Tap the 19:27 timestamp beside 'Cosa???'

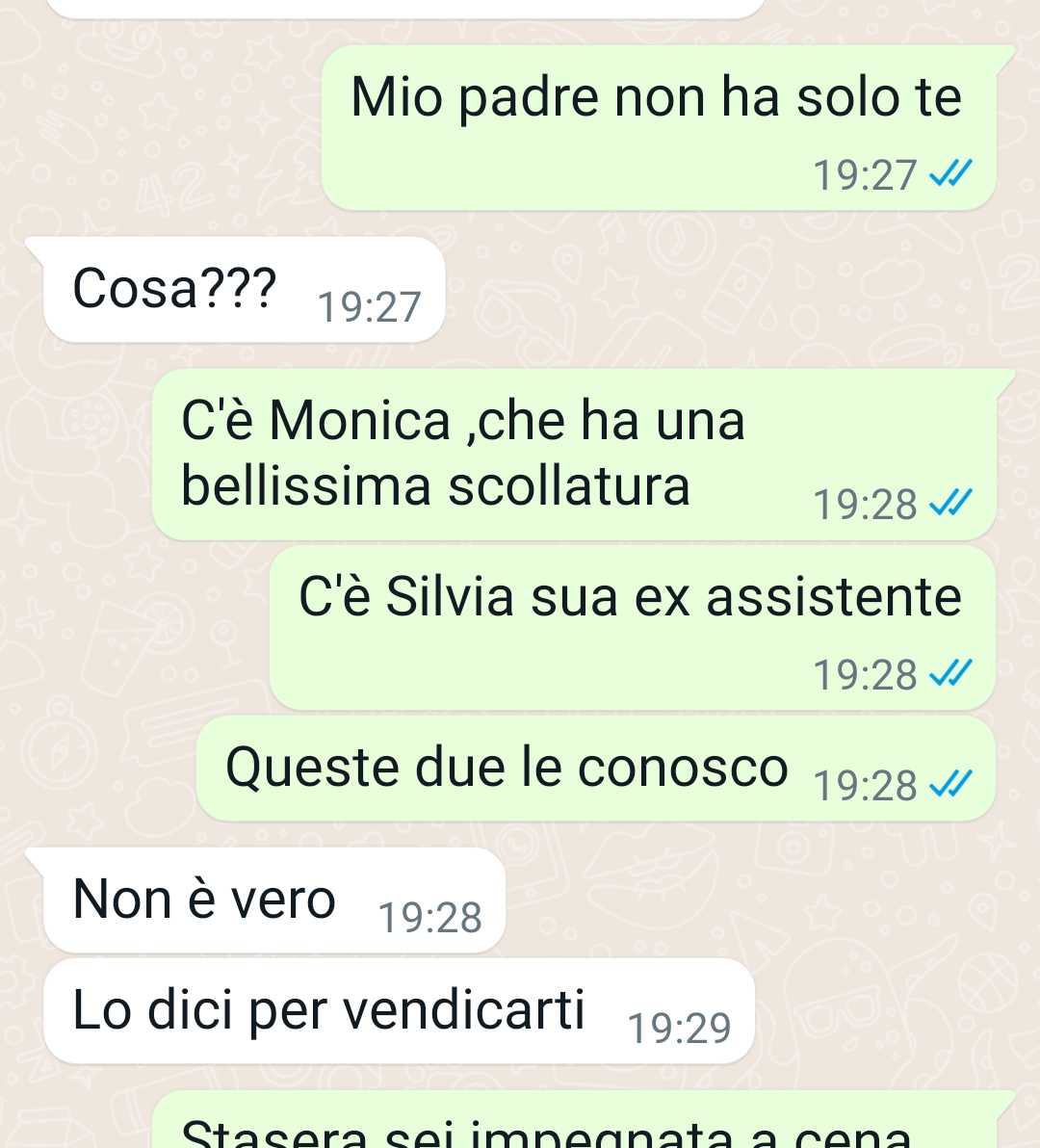[x=369, y=307]
